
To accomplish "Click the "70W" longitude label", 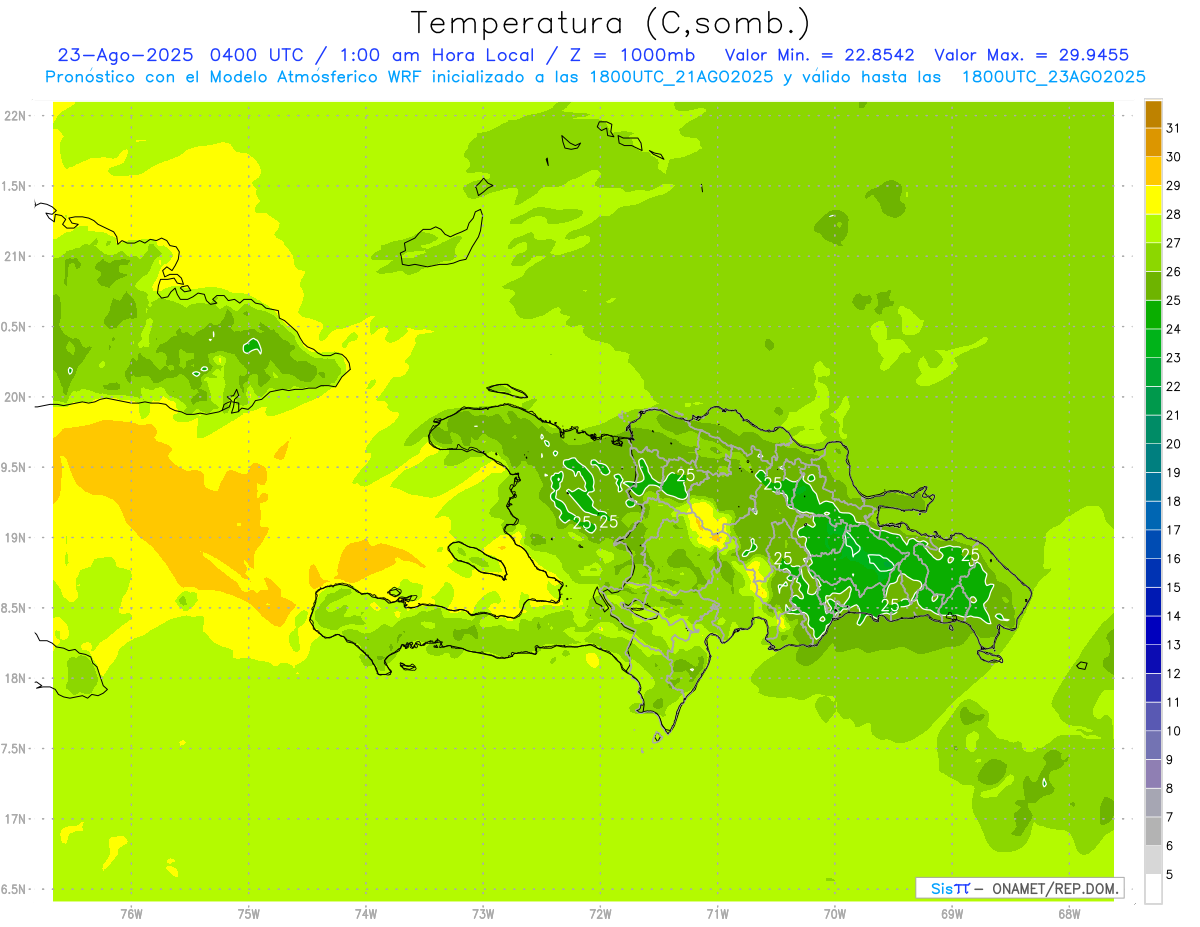I will click(x=835, y=913).
